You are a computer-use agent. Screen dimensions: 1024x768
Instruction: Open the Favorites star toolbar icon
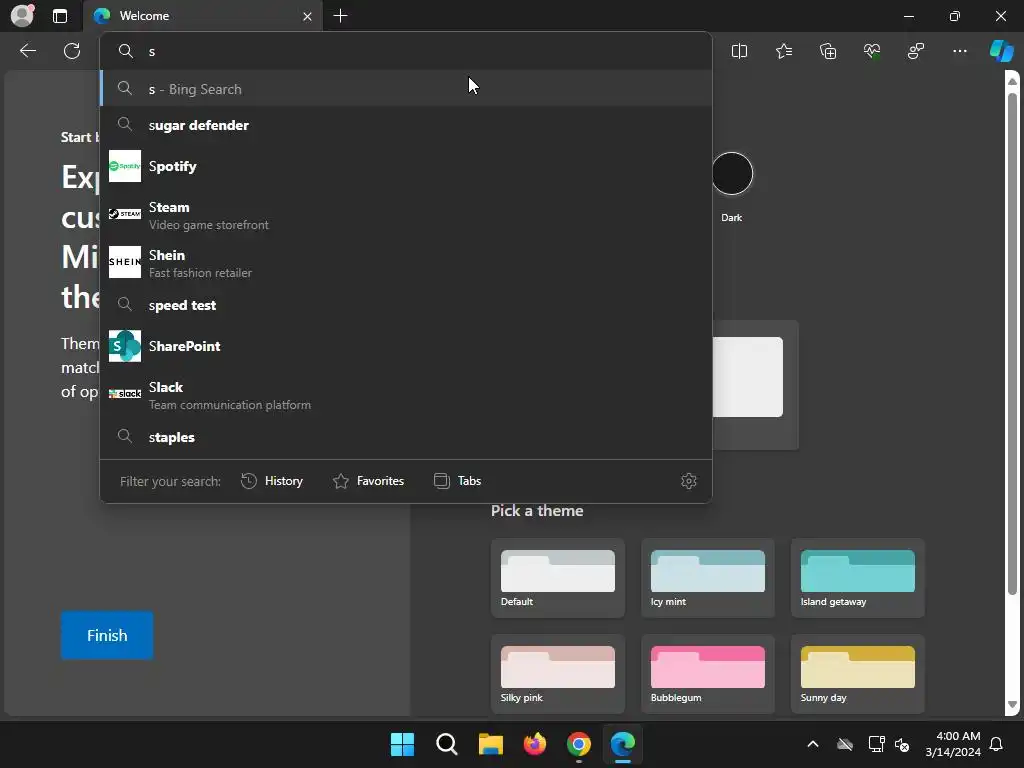pos(784,51)
